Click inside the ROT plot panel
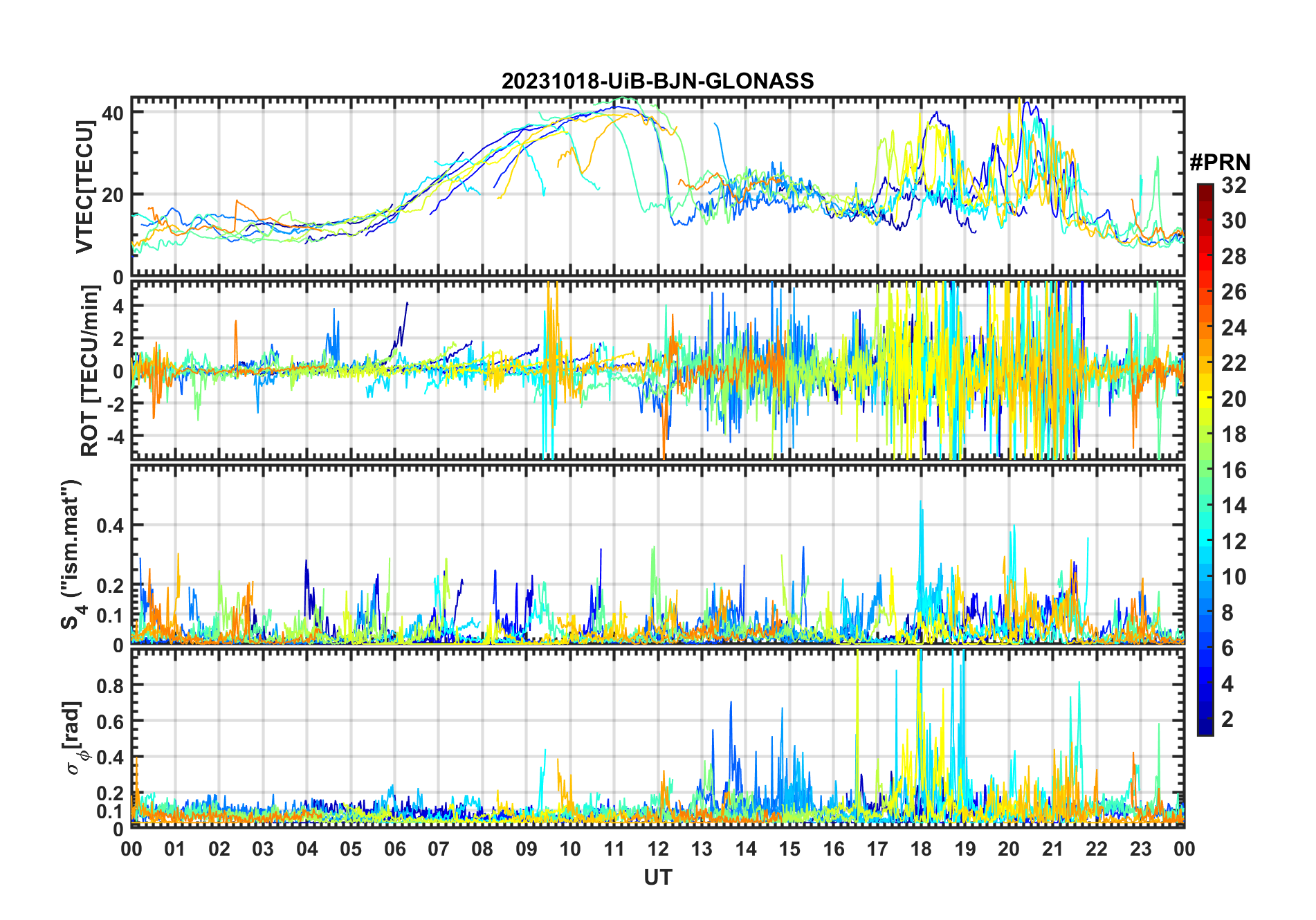The width and height of the screenshot is (1316, 920). [x=657, y=370]
